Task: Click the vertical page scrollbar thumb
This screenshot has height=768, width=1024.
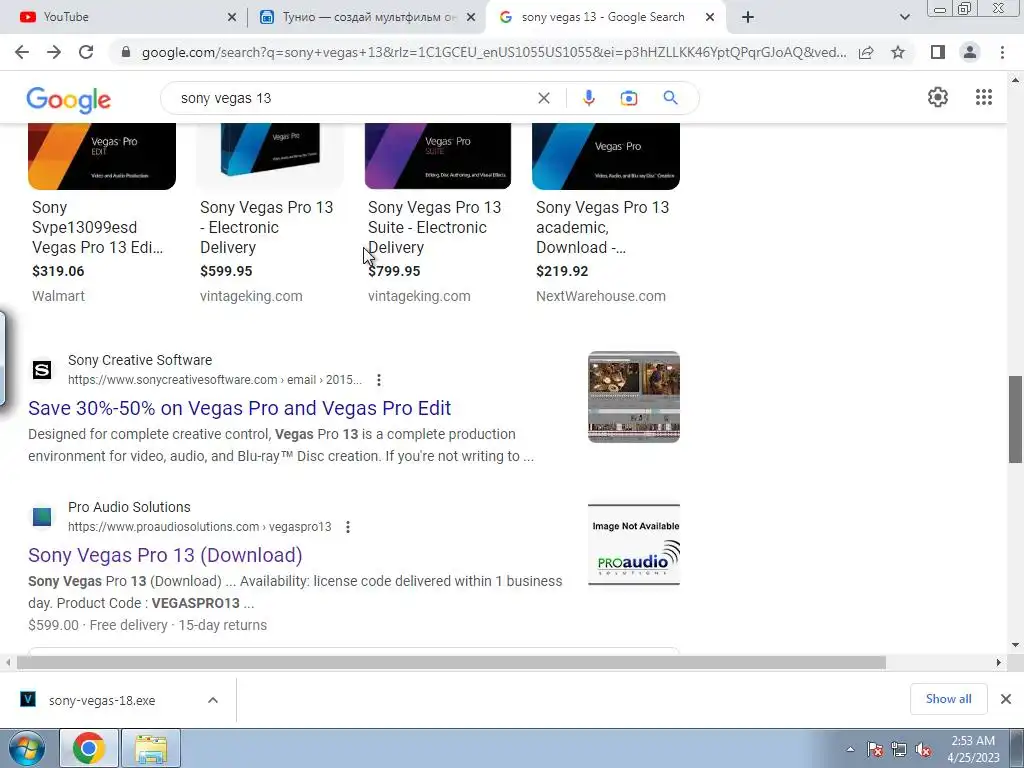Action: click(x=1016, y=419)
